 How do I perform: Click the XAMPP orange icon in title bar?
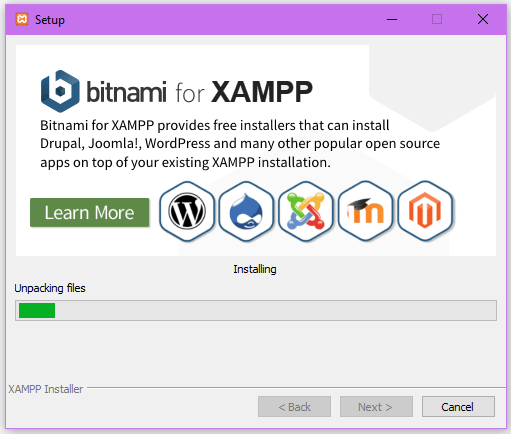22,19
